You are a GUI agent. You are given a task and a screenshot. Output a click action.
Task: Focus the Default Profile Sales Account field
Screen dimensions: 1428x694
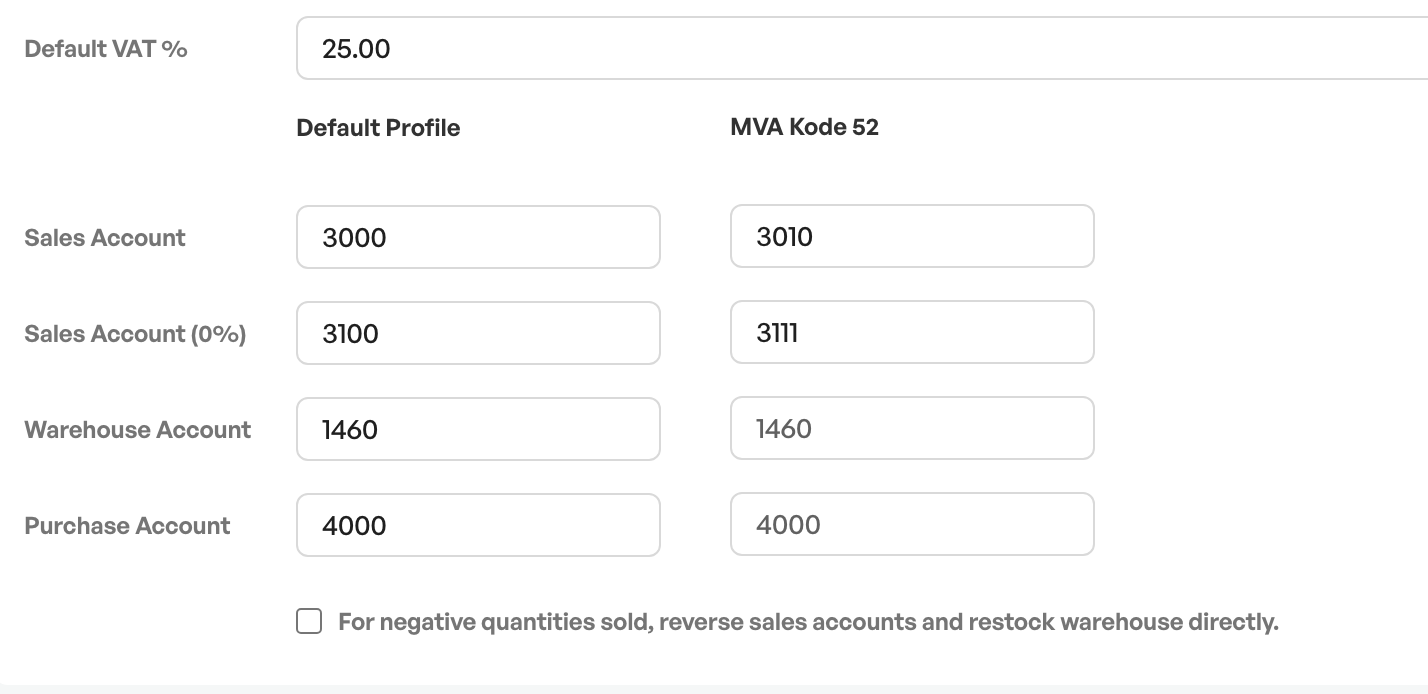pos(478,237)
